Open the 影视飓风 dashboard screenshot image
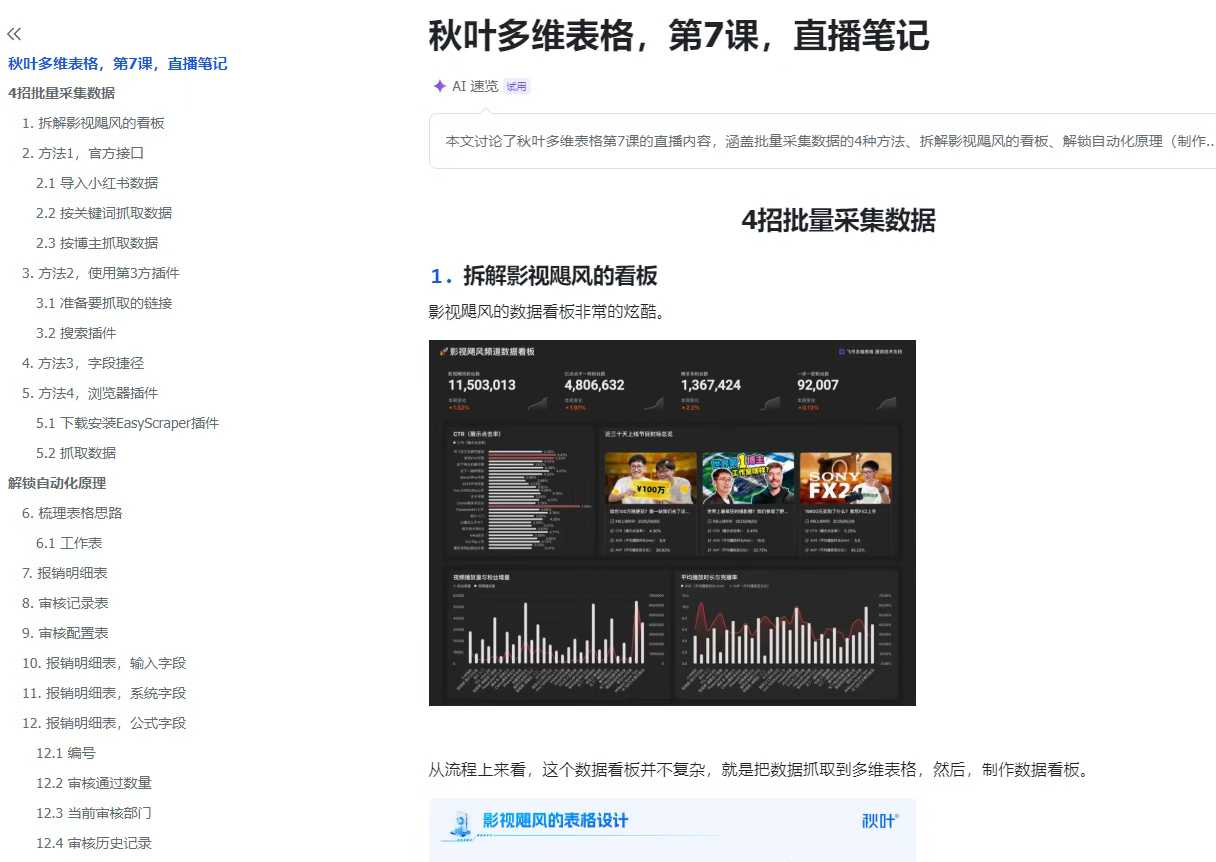Image resolution: width=1216 pixels, height=862 pixels. tap(672, 523)
